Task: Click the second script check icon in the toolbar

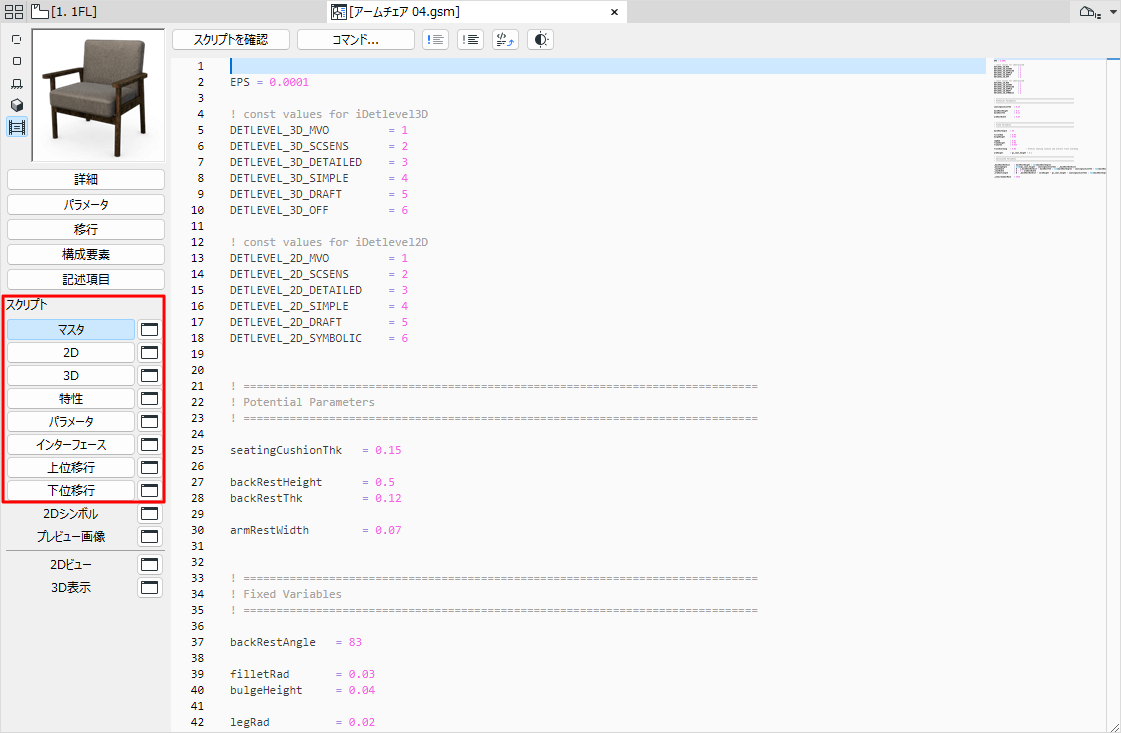Action: point(470,39)
